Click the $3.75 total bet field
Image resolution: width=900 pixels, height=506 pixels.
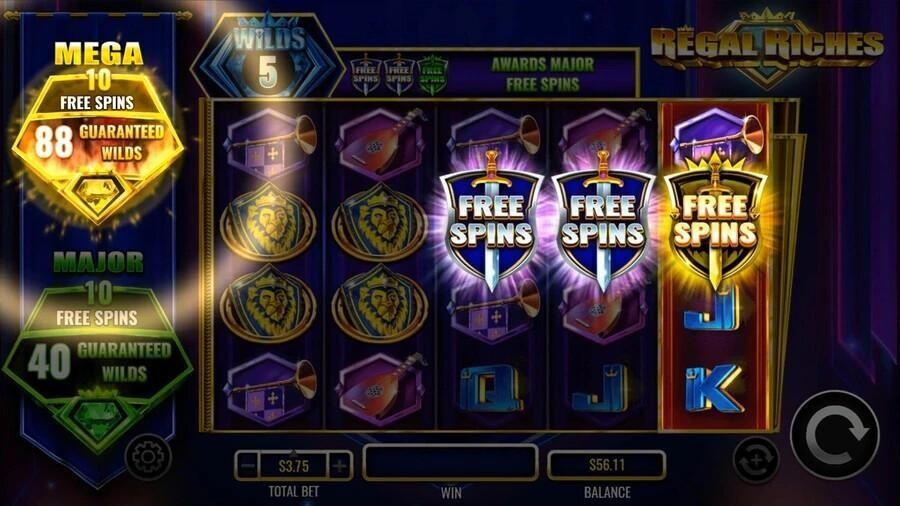tap(294, 465)
